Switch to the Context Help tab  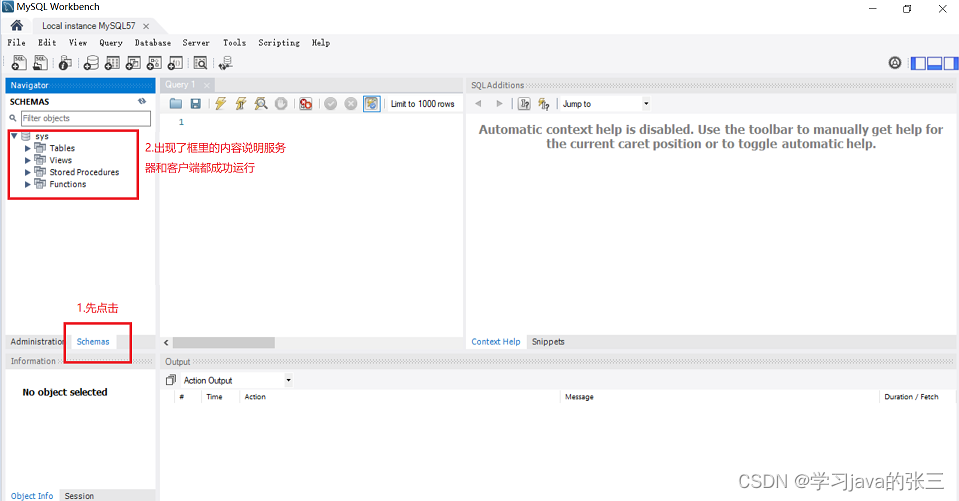(495, 341)
